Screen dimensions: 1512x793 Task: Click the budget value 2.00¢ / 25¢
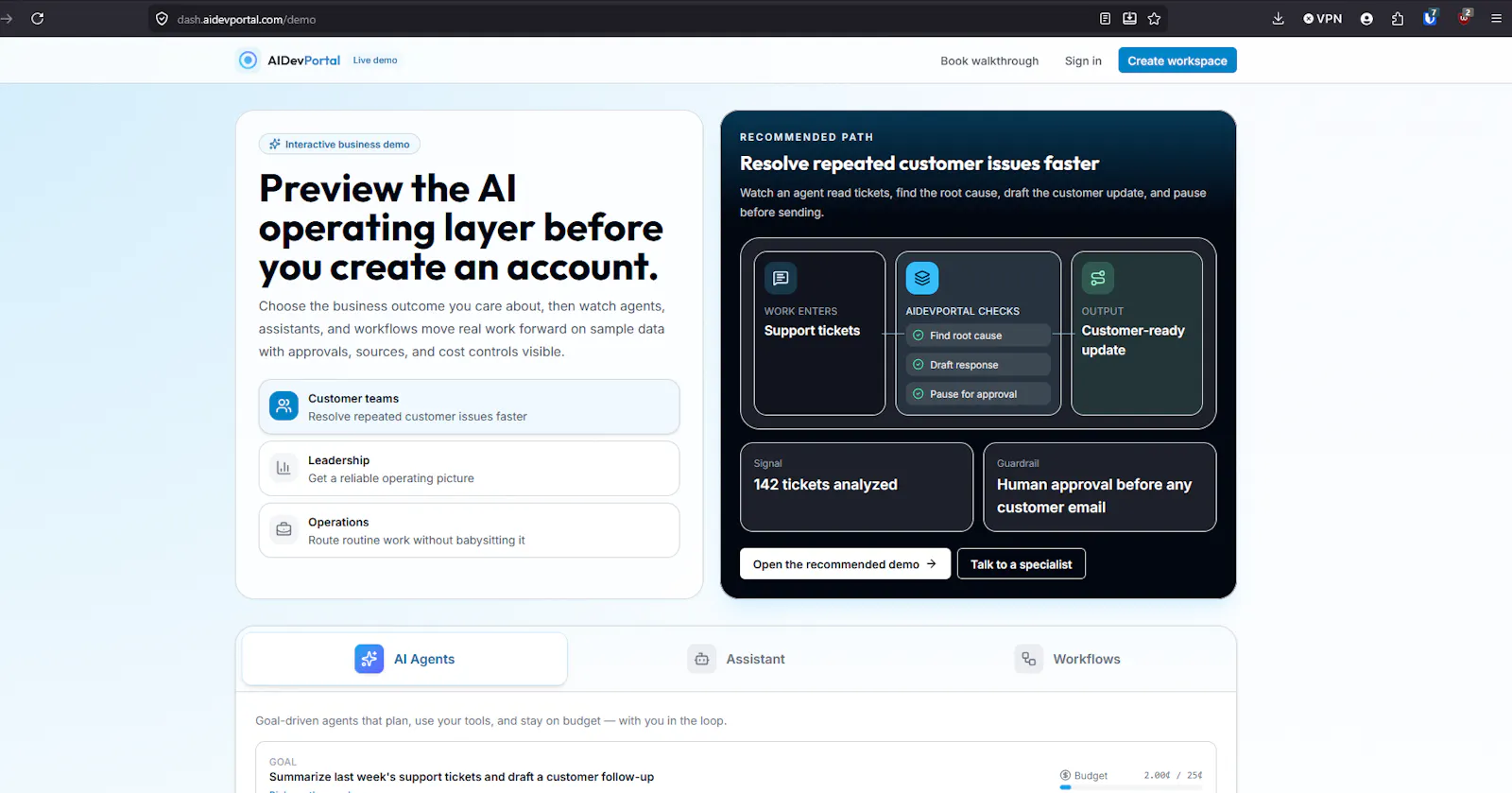[1173, 775]
